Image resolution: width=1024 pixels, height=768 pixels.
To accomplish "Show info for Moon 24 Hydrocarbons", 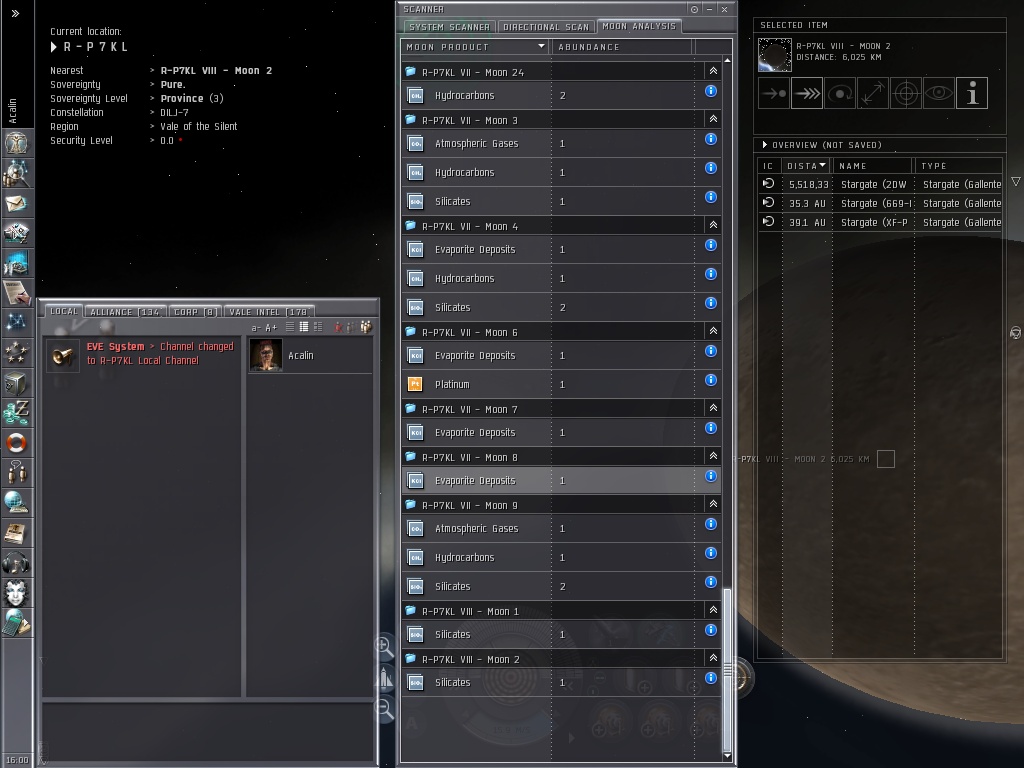I will [x=711, y=91].
